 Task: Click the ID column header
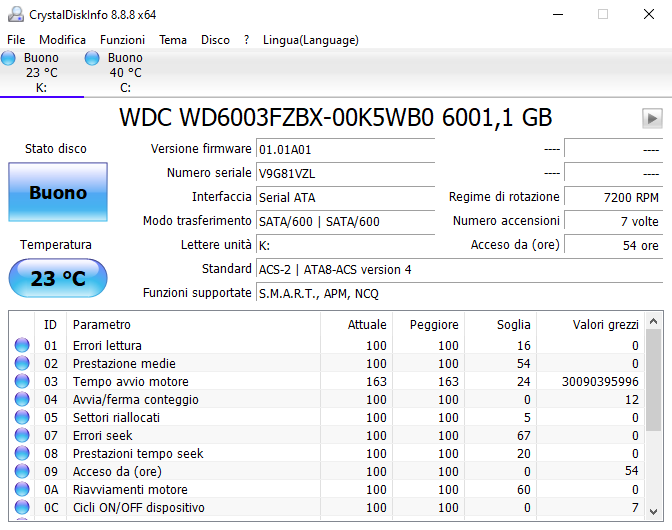pyautogui.click(x=50, y=324)
